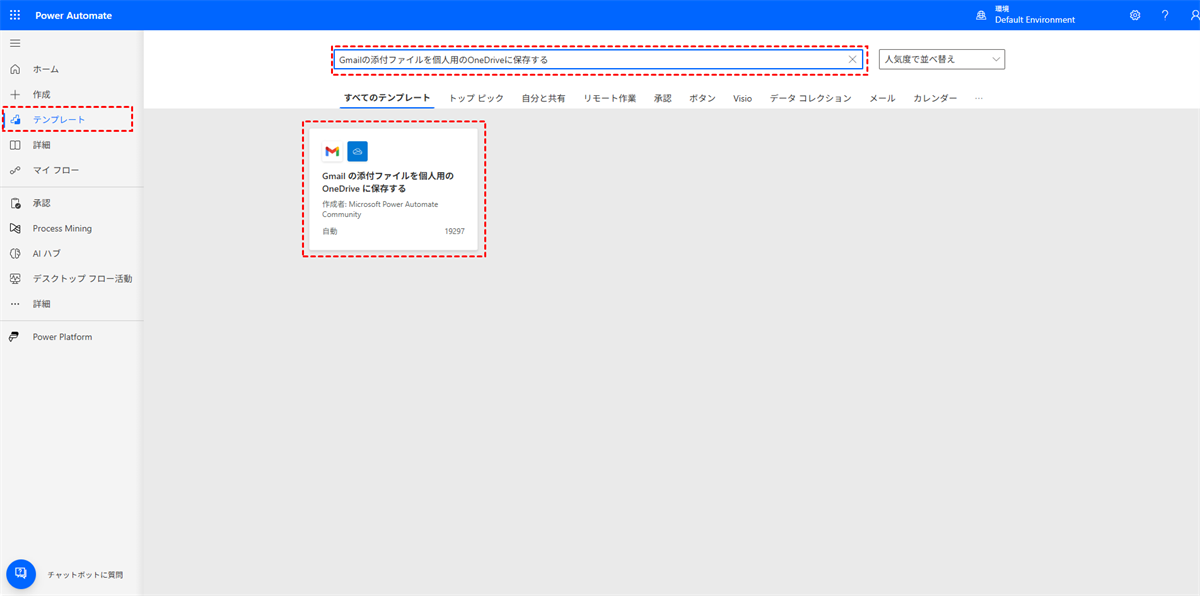The image size is (1200, 596).
Task: Open the 人気度で並べ替え sort dropdown
Action: tap(942, 59)
